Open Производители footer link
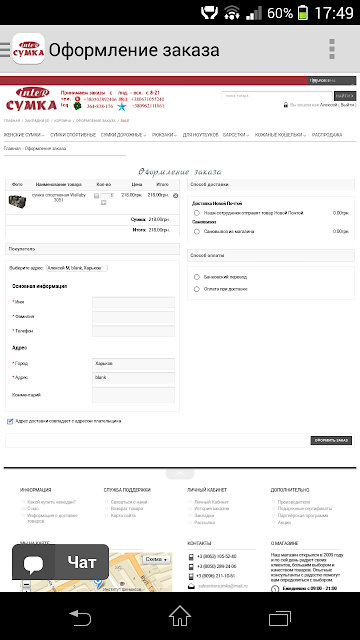 [x=294, y=502]
